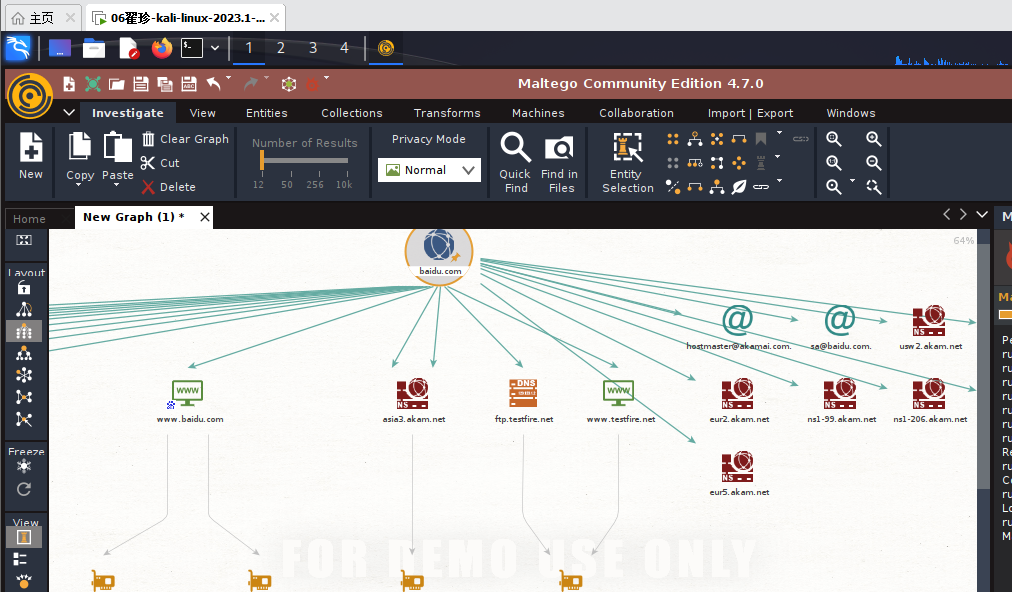
Task: Open the Entities ribbon tab
Action: 267,113
